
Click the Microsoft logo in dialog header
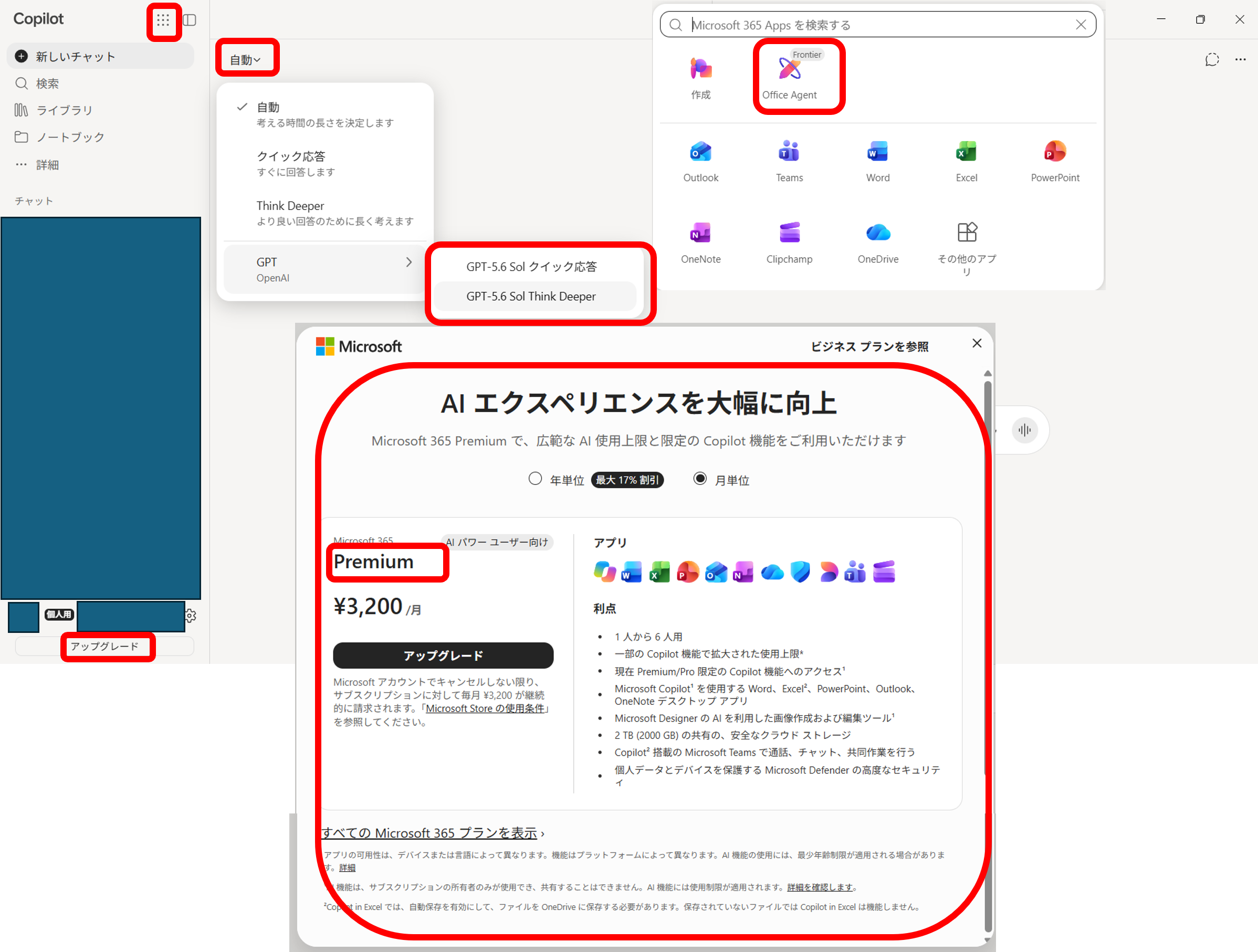tap(359, 346)
